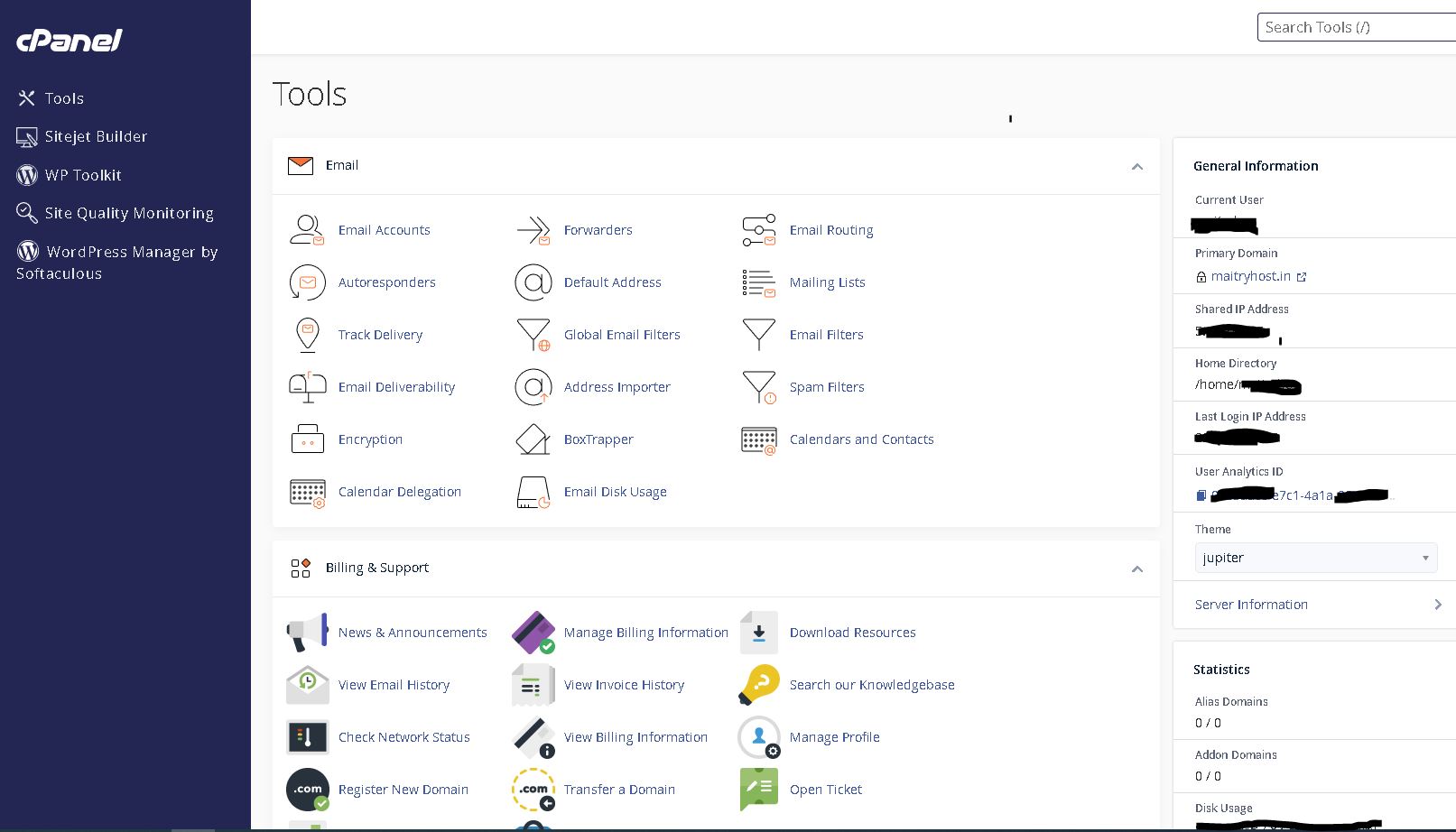Open the Check Network Status icon
The width and height of the screenshot is (1456, 832).
coord(307,737)
